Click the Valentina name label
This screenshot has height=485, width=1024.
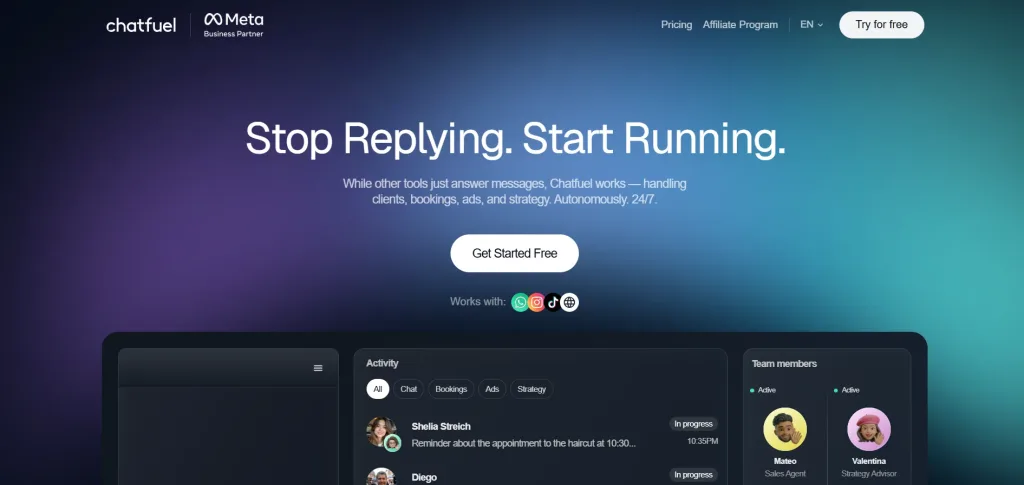(x=869, y=461)
